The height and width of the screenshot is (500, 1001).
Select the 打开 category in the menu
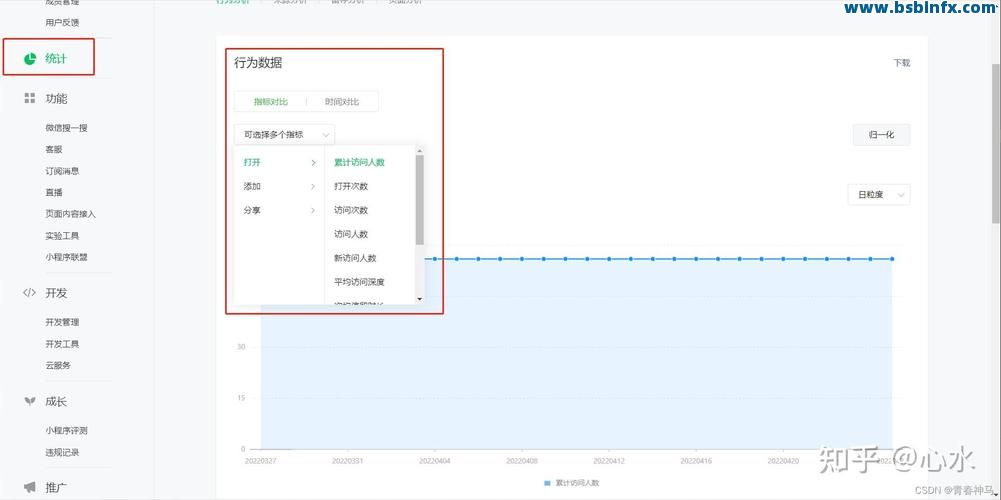(252, 162)
